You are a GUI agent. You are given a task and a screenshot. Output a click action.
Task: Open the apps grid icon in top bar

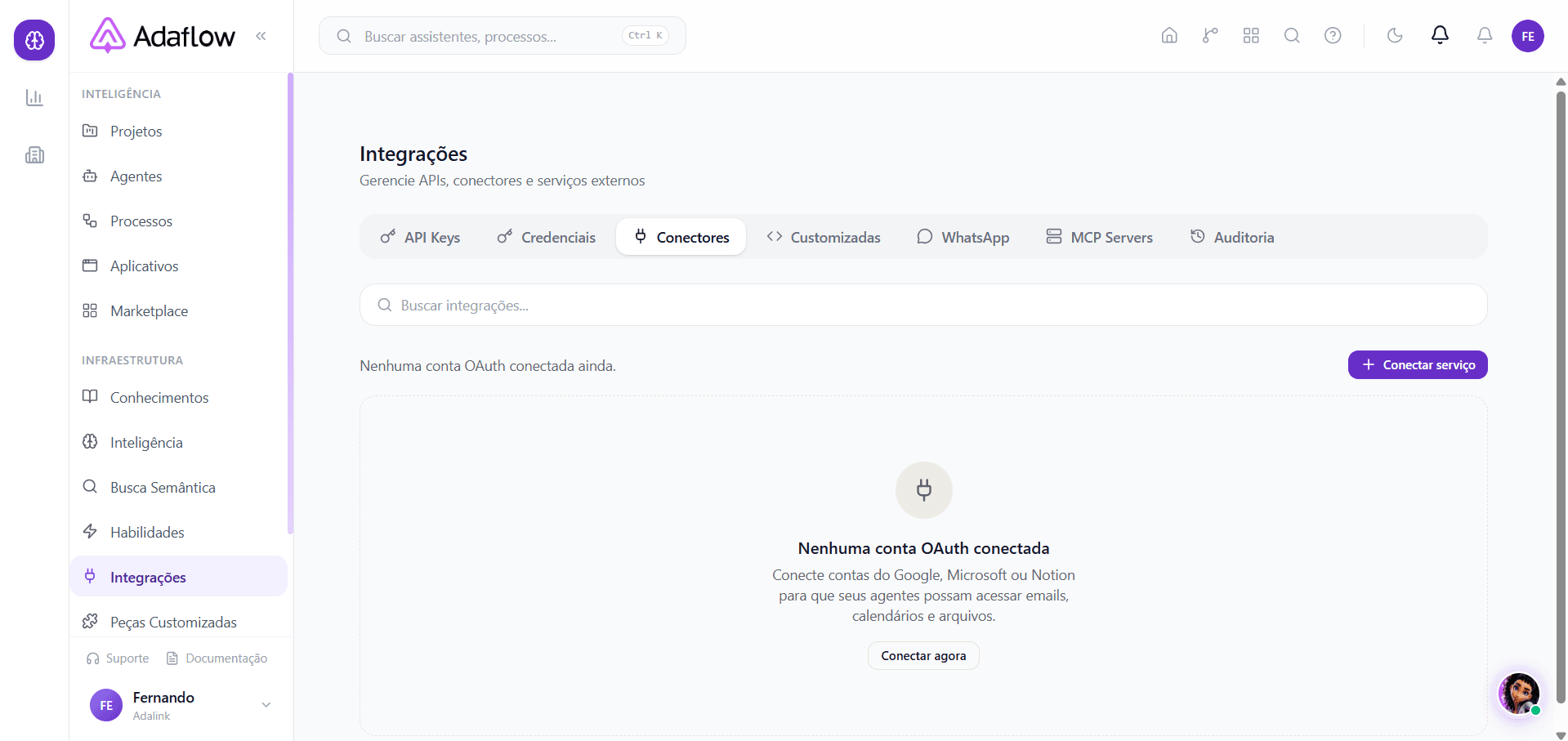tap(1251, 36)
